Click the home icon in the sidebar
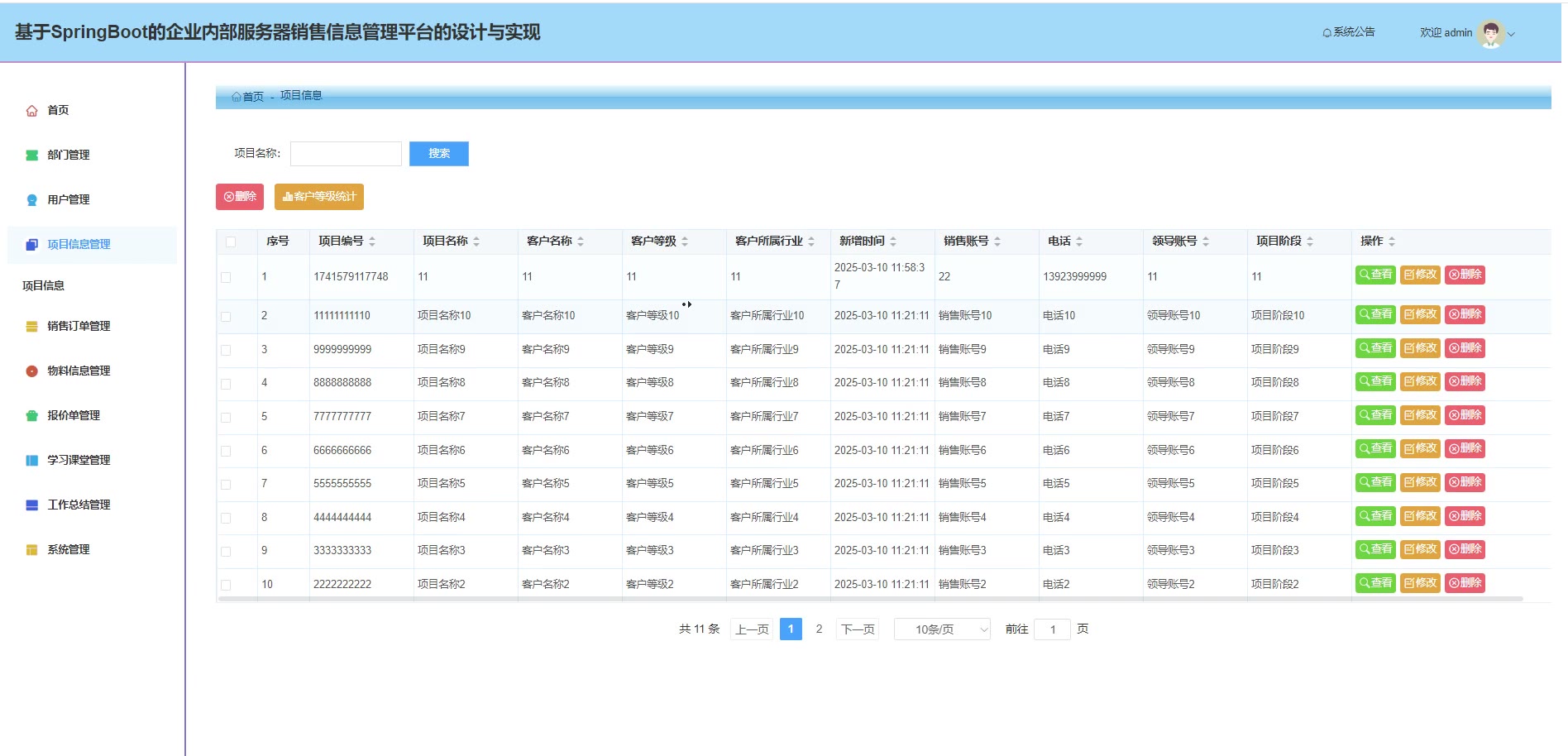The image size is (1568, 756). pos(31,111)
